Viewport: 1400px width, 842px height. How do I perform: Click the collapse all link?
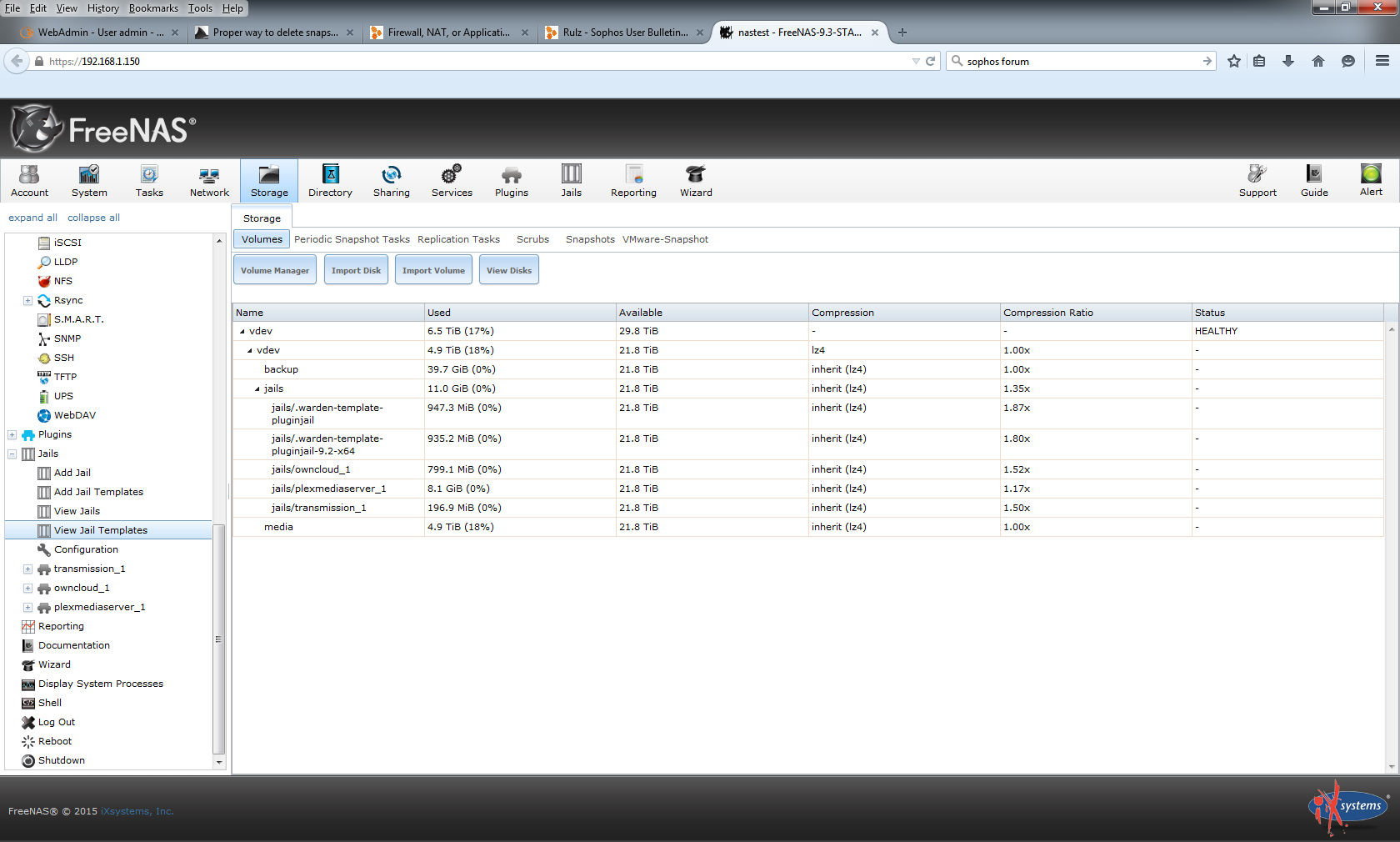(93, 218)
